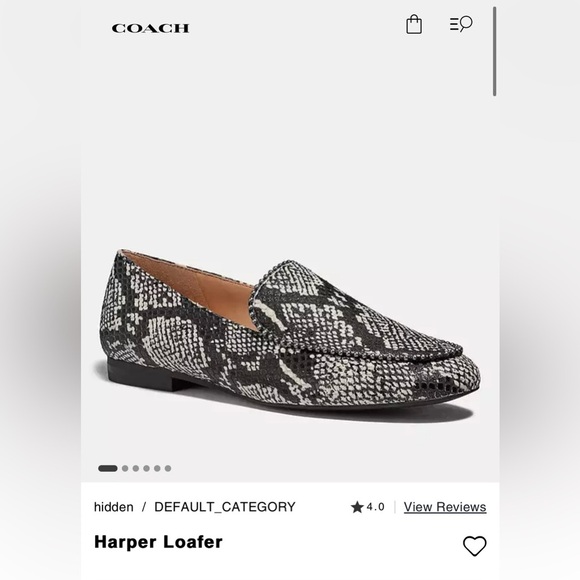580x580 pixels.
Task: Select the last carousel dot
Action: click(168, 468)
